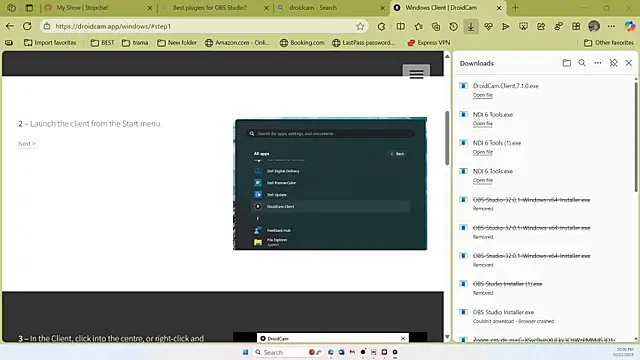This screenshot has width=640, height=360.
Task: Expand the Other favorites folder
Action: 609,42
